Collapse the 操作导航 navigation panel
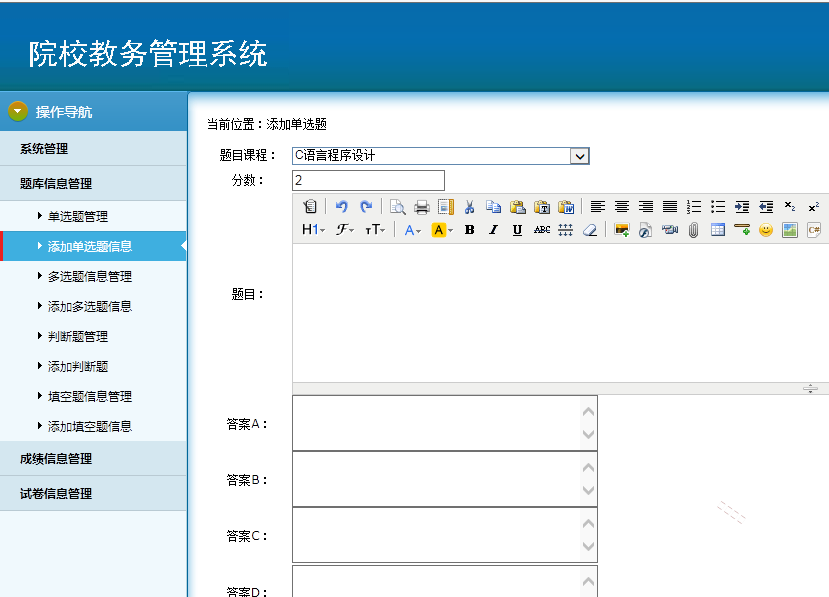829x597 pixels. point(18,111)
